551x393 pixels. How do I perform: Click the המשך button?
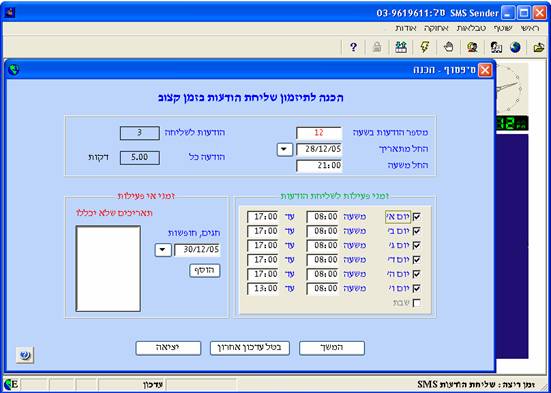point(332,348)
